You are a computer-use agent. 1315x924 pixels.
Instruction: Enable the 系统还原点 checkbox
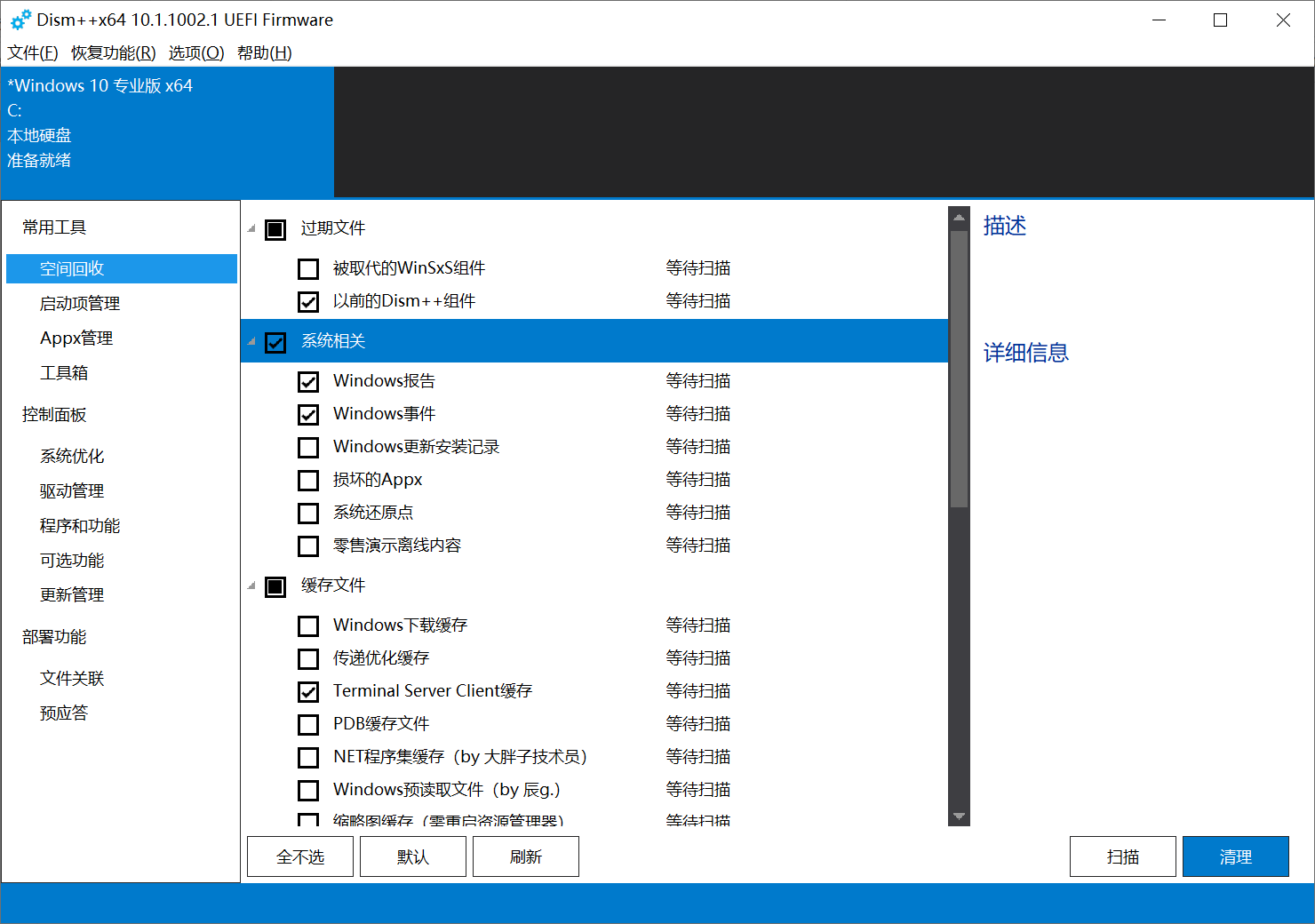[308, 513]
